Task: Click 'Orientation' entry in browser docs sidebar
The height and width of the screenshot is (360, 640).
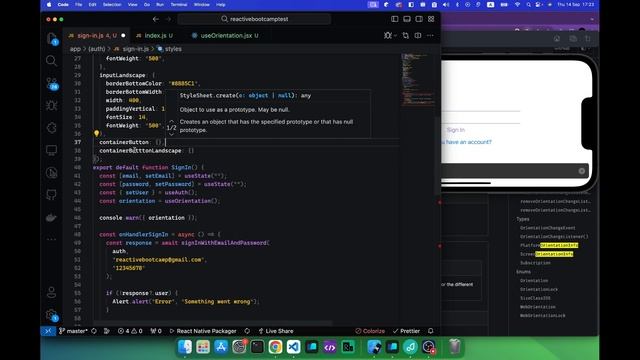Action: (534, 281)
